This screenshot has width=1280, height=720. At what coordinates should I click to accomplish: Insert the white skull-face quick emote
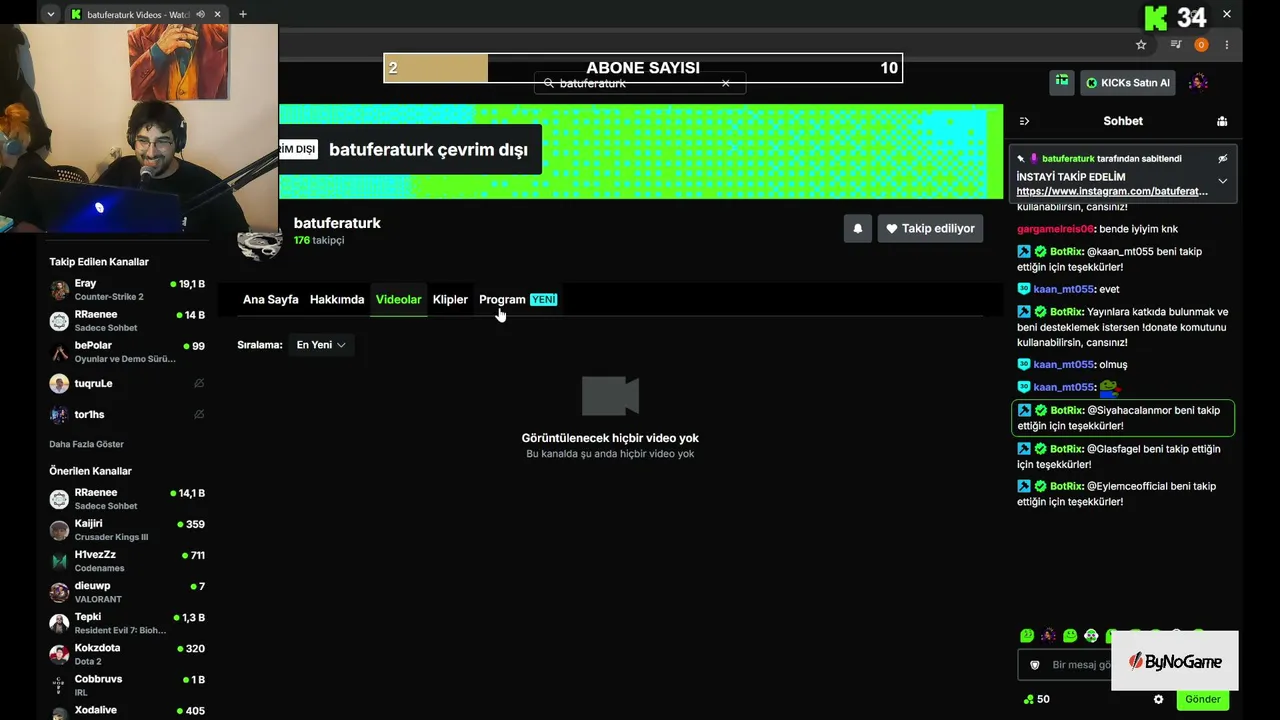(1091, 635)
